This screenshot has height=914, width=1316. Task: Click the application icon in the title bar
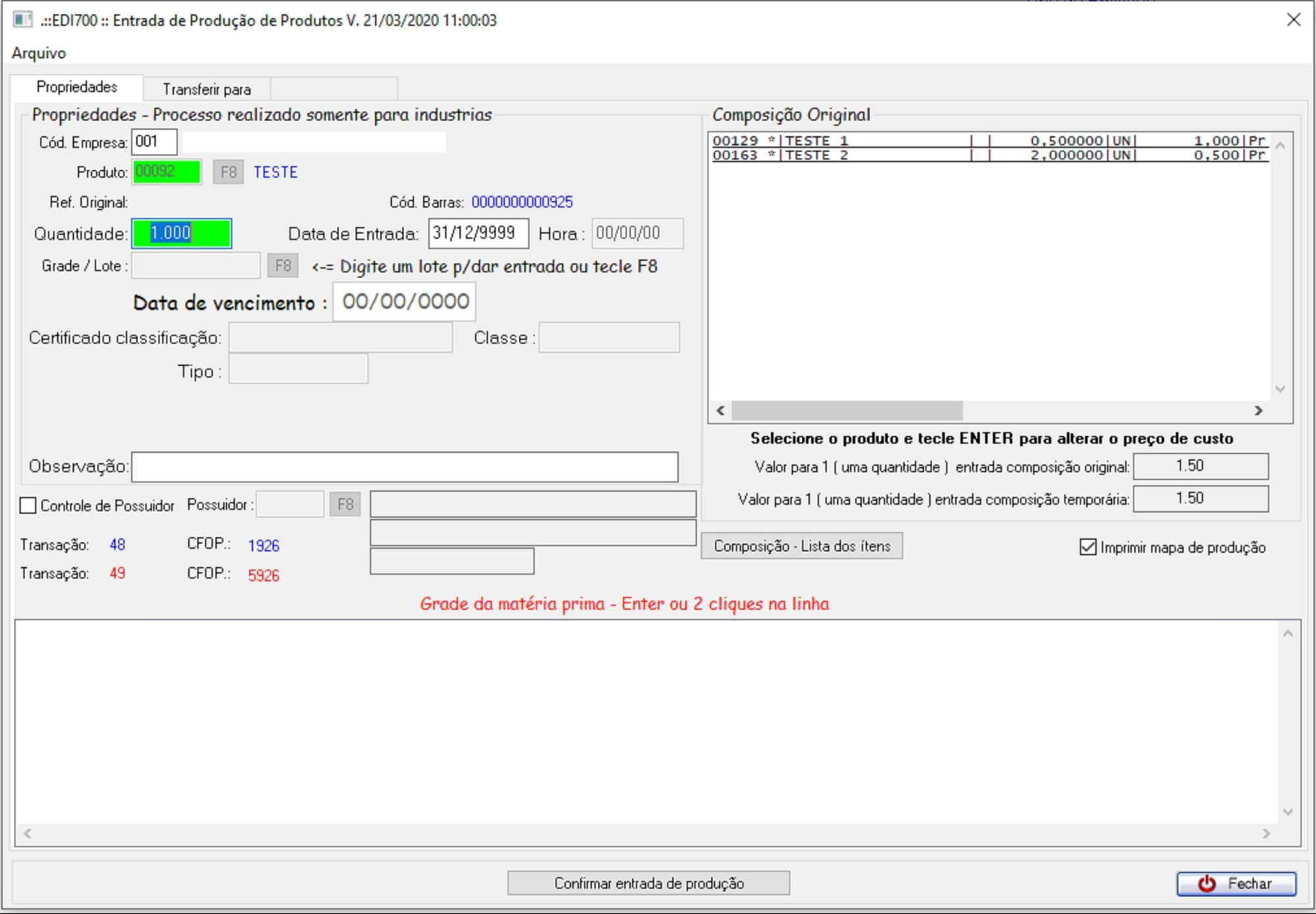[22, 20]
